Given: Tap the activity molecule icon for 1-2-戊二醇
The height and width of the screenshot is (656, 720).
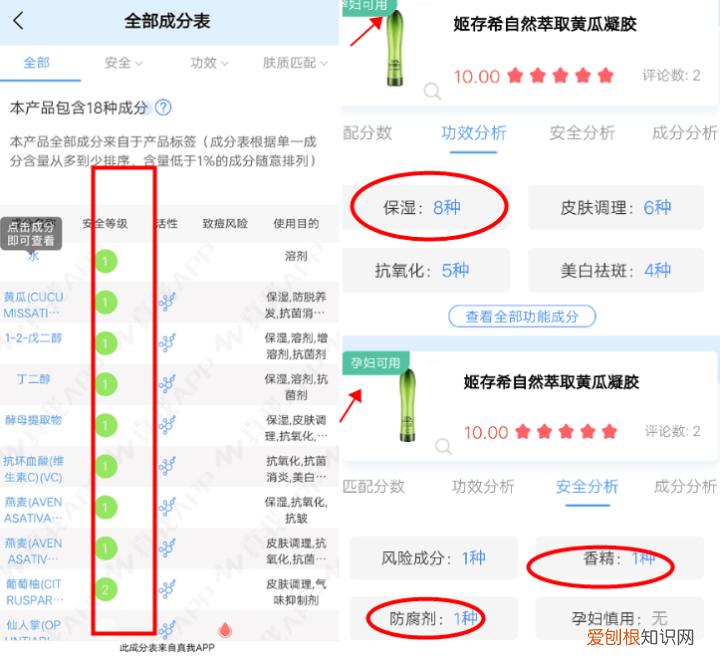Looking at the screenshot, I should pos(167,343).
